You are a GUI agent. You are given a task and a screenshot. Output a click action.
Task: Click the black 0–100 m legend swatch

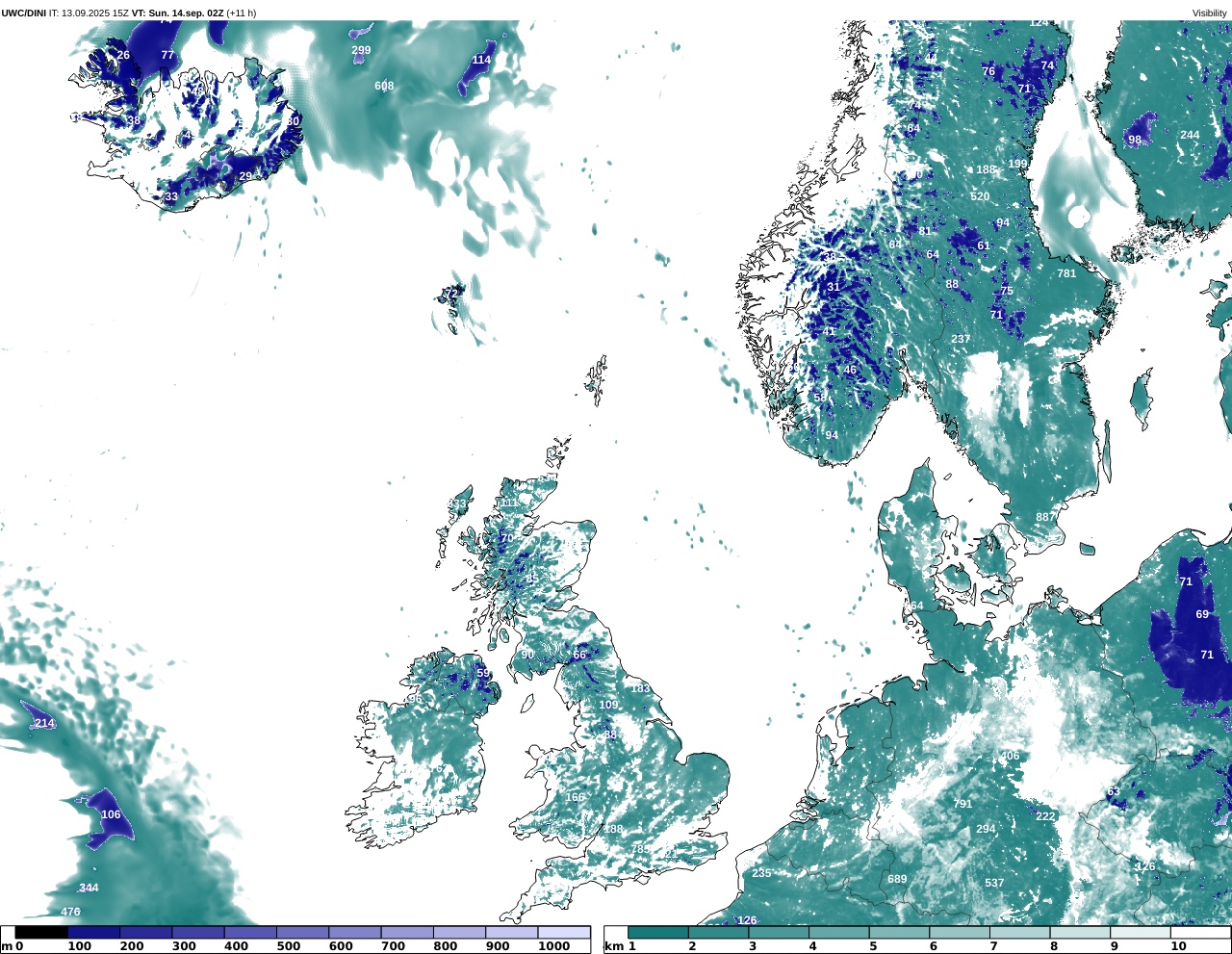pyautogui.click(x=40, y=932)
